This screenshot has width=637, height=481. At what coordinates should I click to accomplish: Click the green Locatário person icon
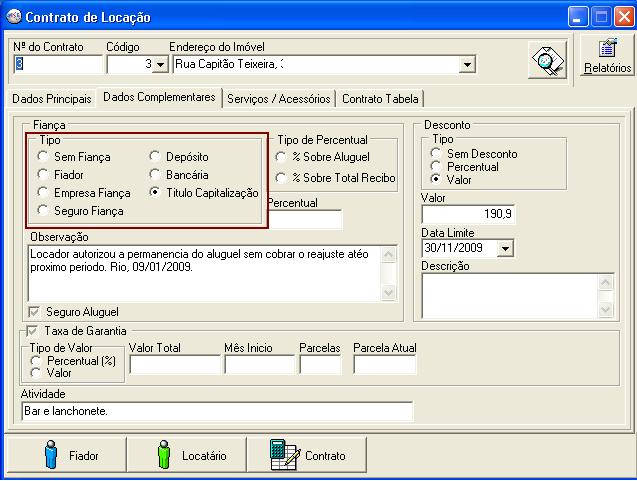(164, 455)
